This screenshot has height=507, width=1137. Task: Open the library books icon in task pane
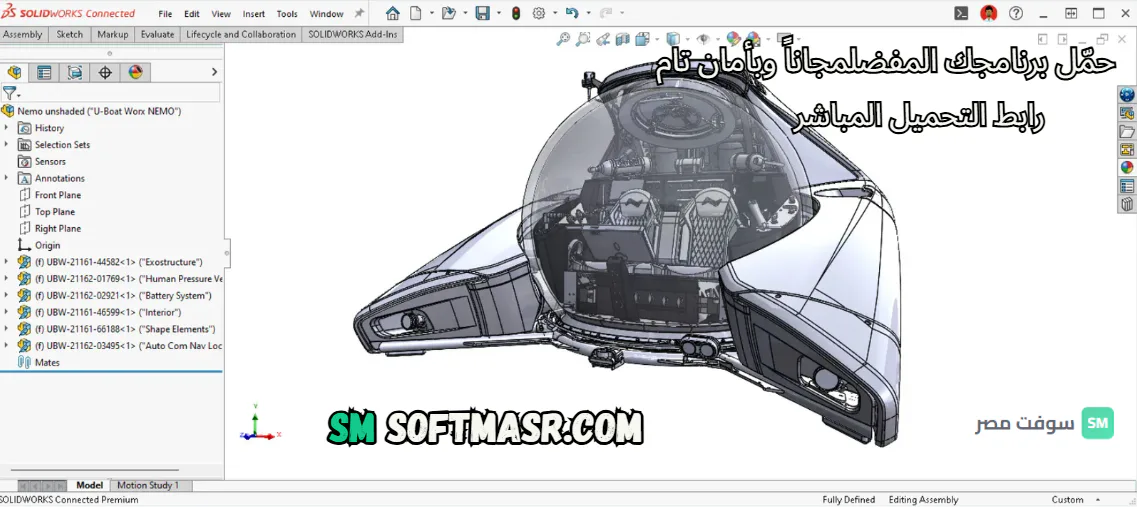[1127, 204]
